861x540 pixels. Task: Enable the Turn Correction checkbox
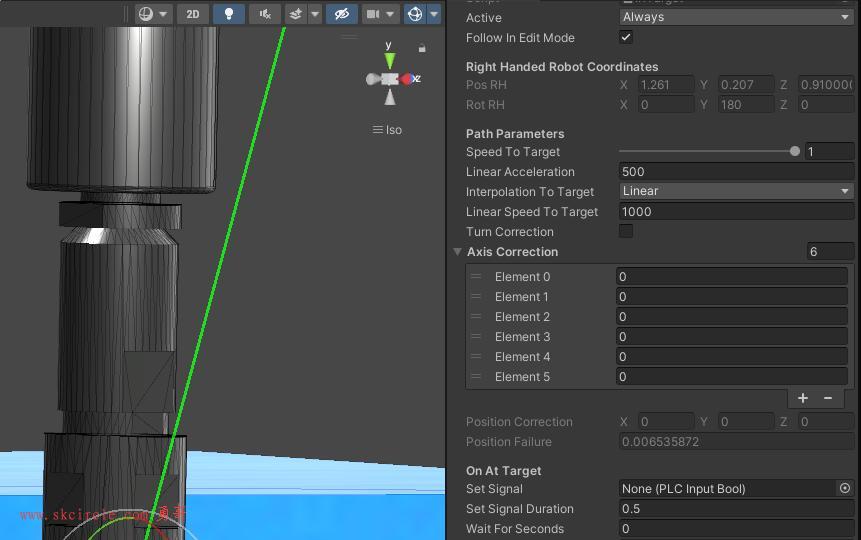[626, 231]
